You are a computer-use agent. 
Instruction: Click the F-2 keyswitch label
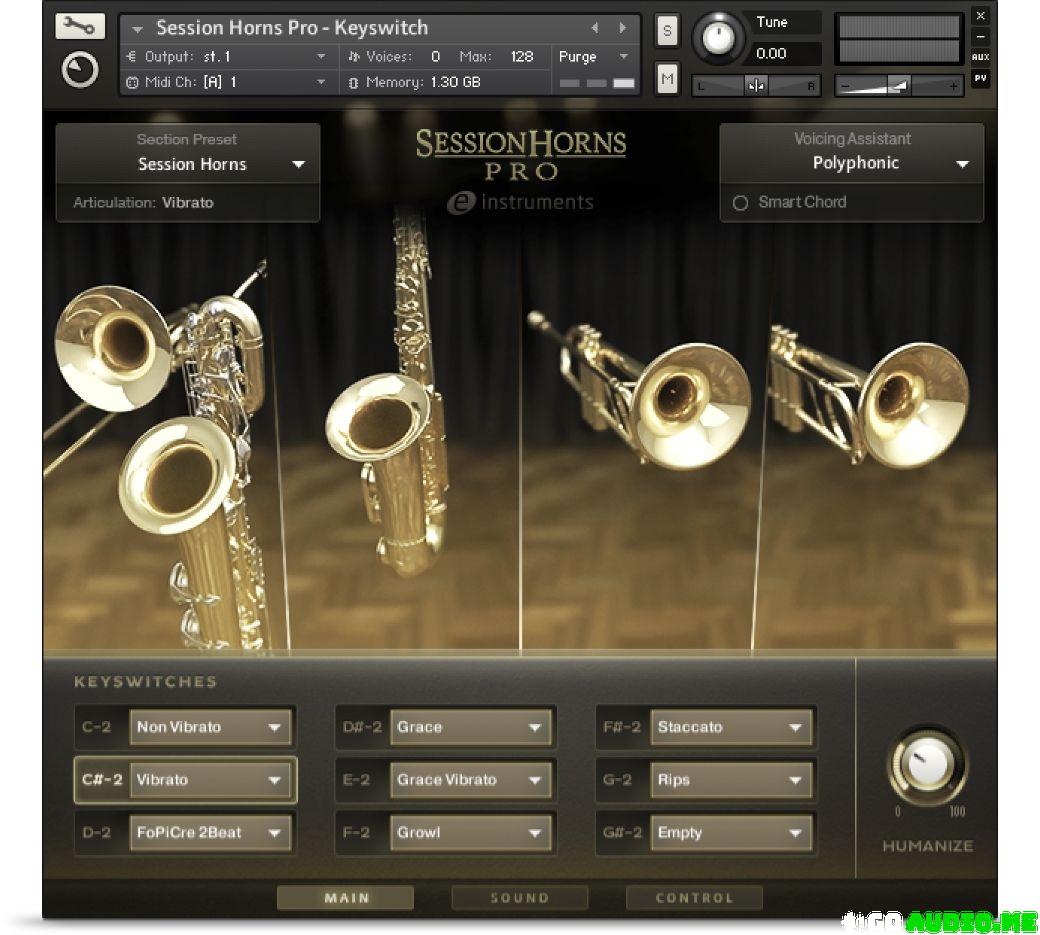(356, 833)
